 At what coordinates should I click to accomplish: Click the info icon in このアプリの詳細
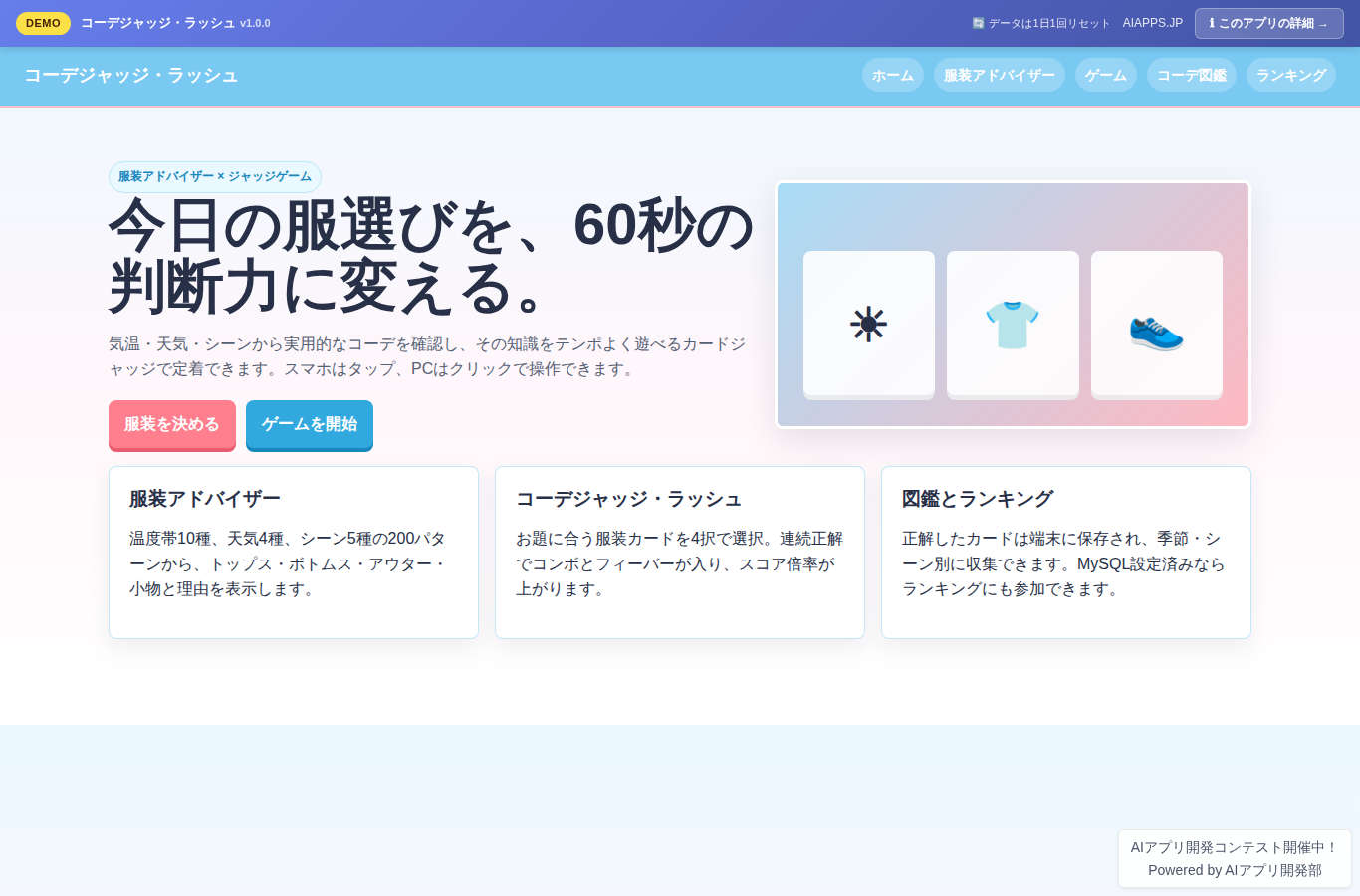(x=1212, y=23)
